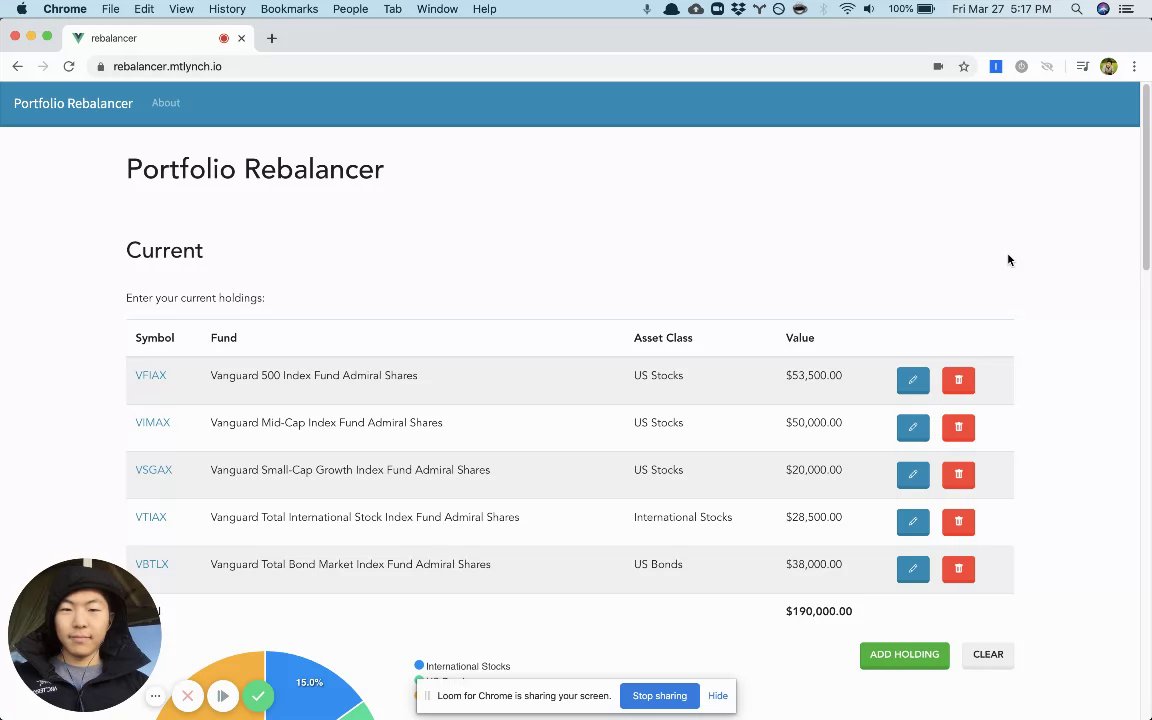Open the History menu
Viewport: 1152px width, 720px height.
227,9
